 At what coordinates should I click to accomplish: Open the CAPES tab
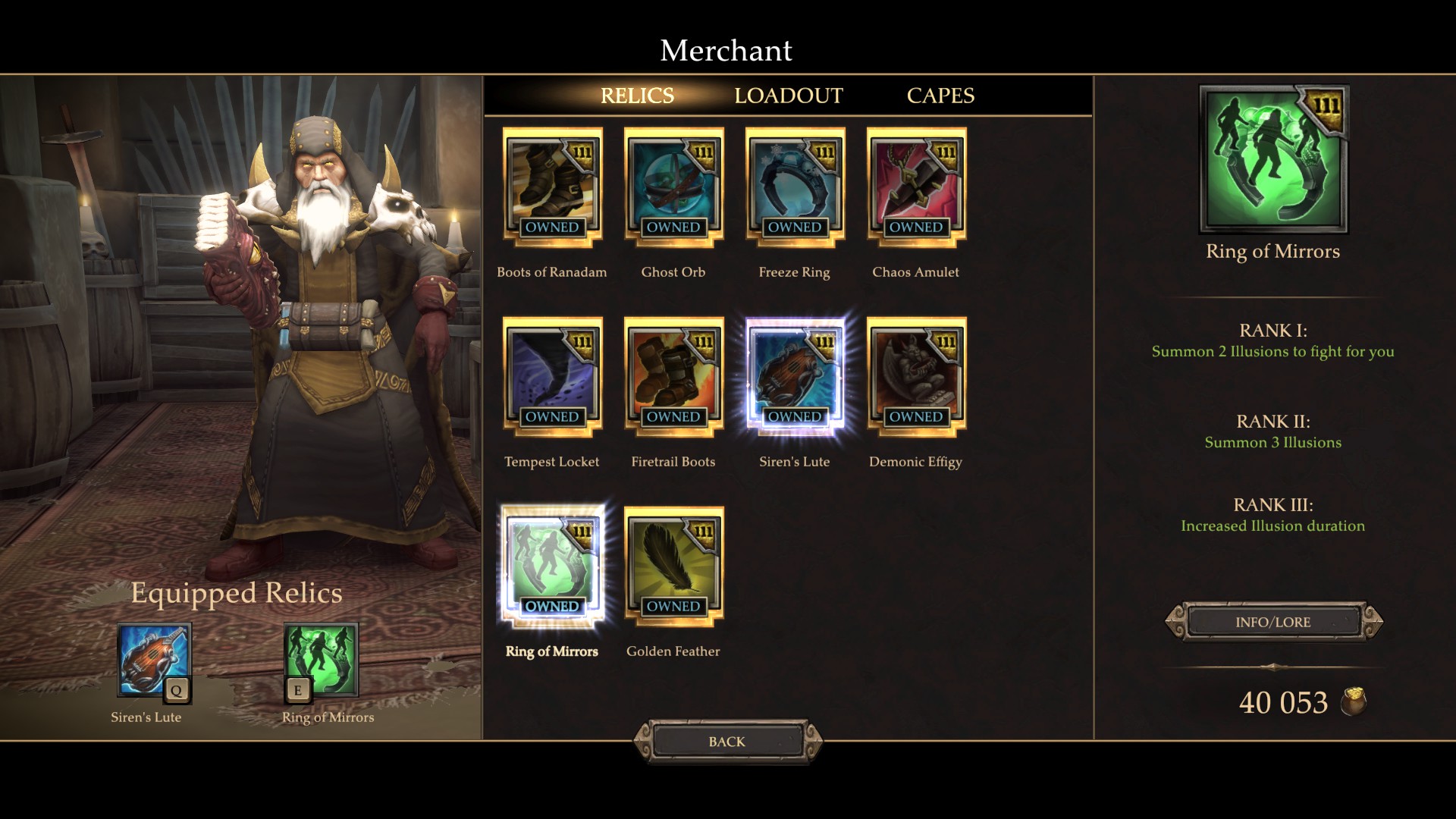tap(940, 96)
